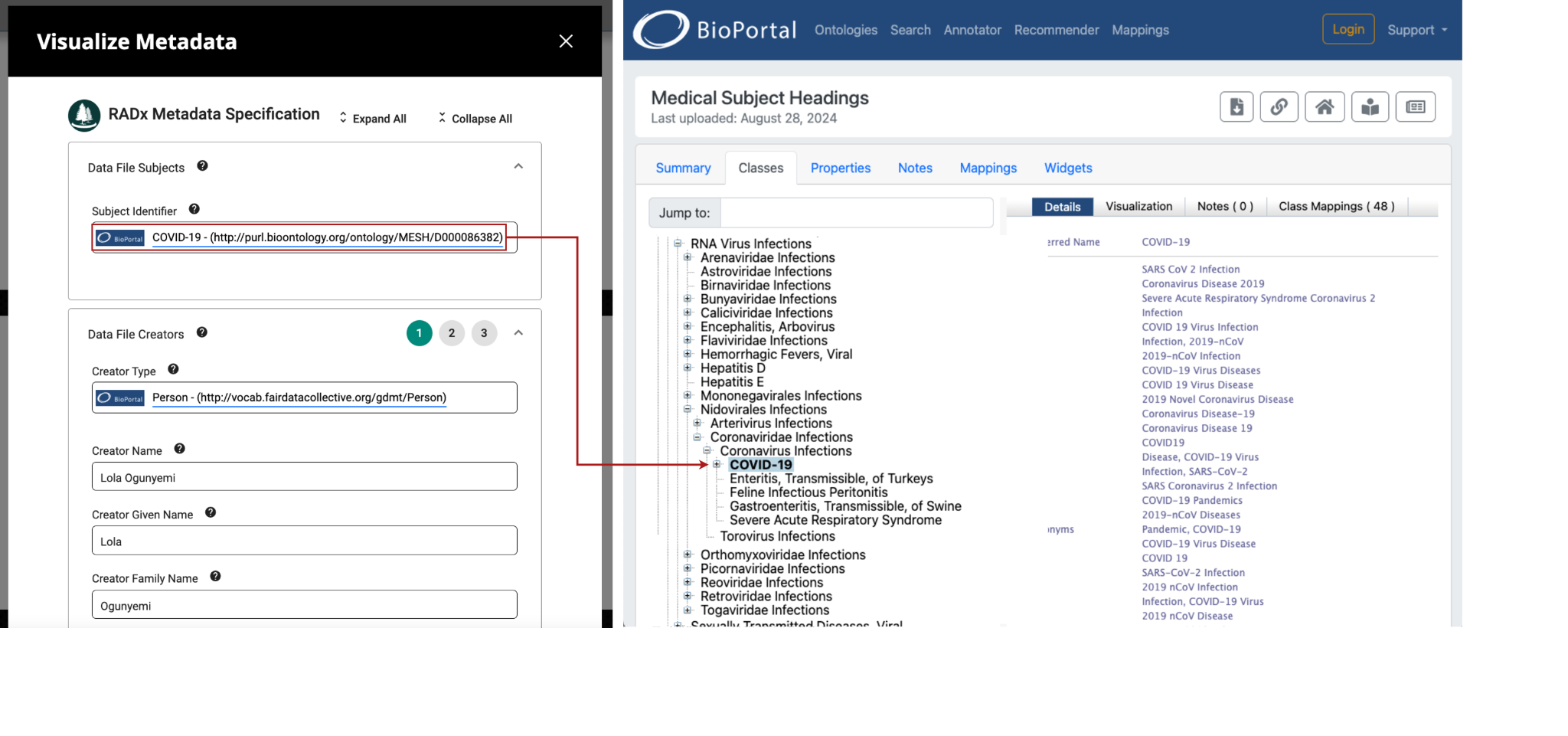The image size is (1568, 736).
Task: Click the home icon button in BioPortal
Action: pyautogui.click(x=1325, y=106)
